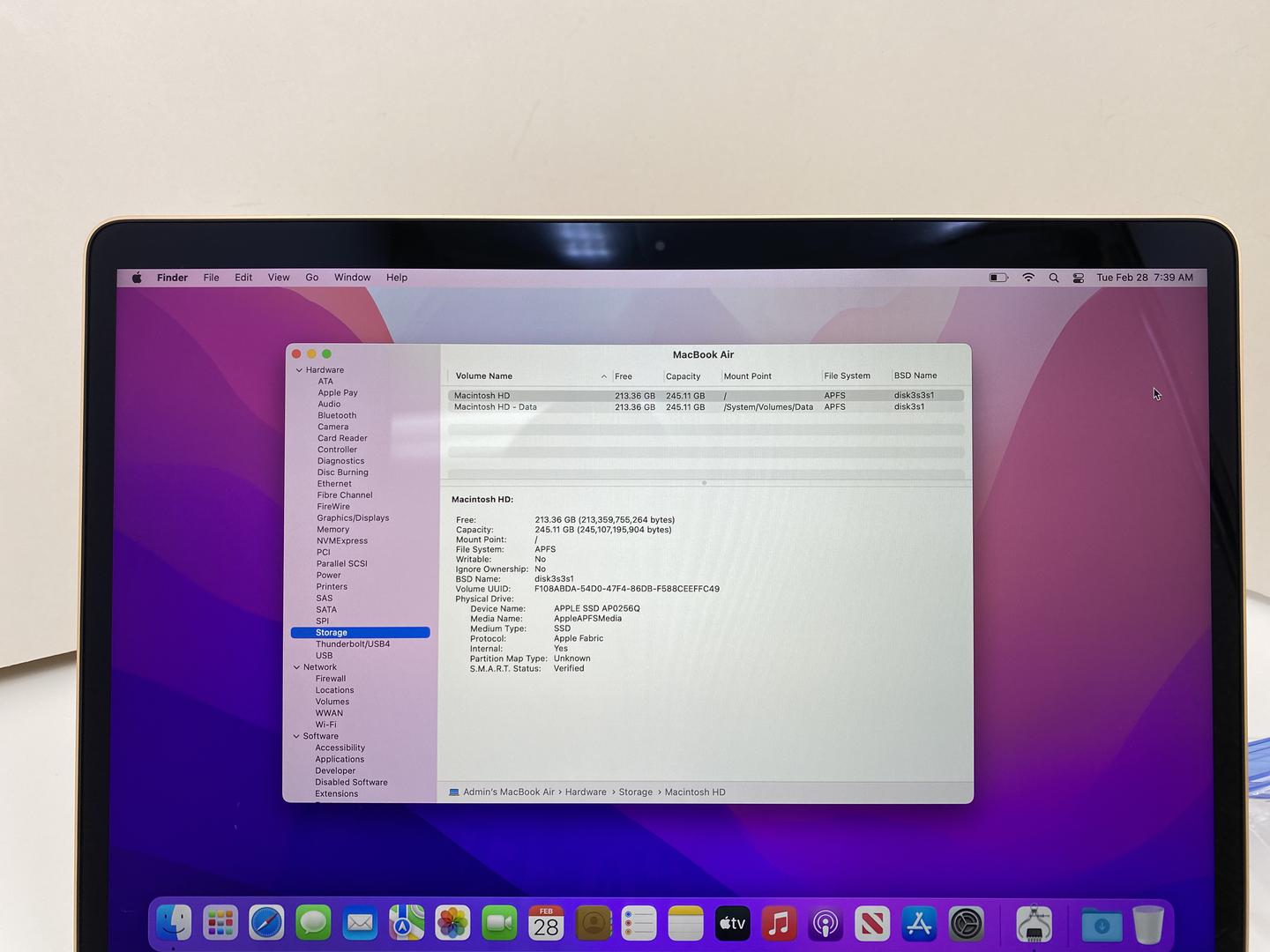Screen dimensions: 1270x952
Task: Open News app in the Dock
Action: click(872, 923)
